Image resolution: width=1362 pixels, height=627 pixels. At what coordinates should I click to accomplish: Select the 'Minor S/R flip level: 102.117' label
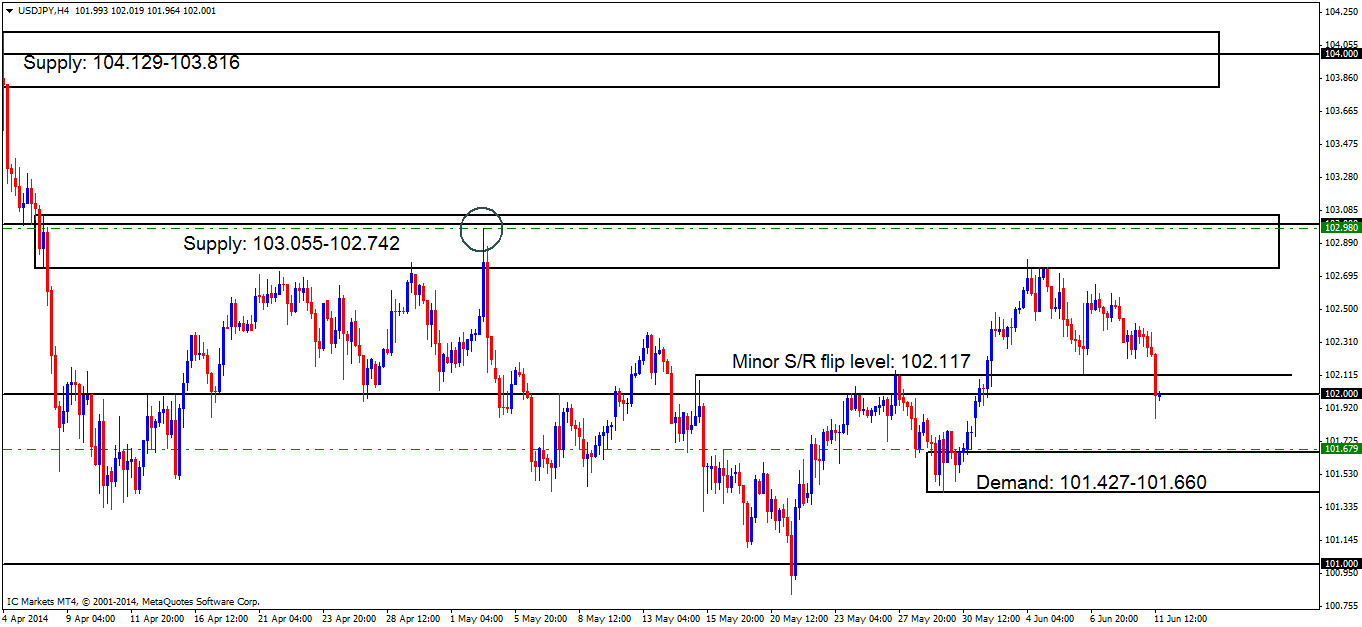(x=851, y=361)
